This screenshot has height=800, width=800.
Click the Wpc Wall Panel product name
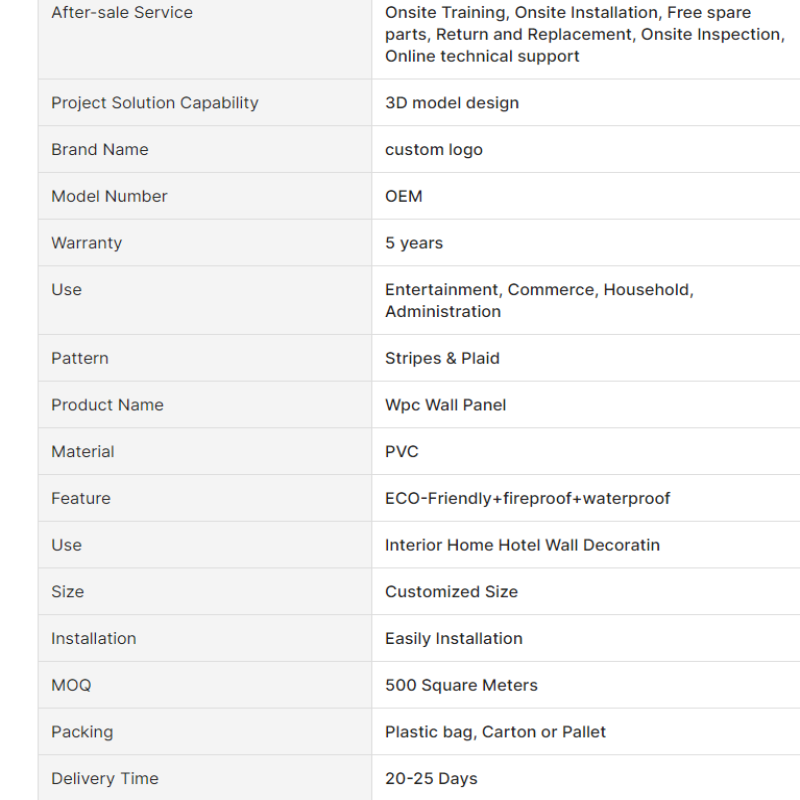445,405
